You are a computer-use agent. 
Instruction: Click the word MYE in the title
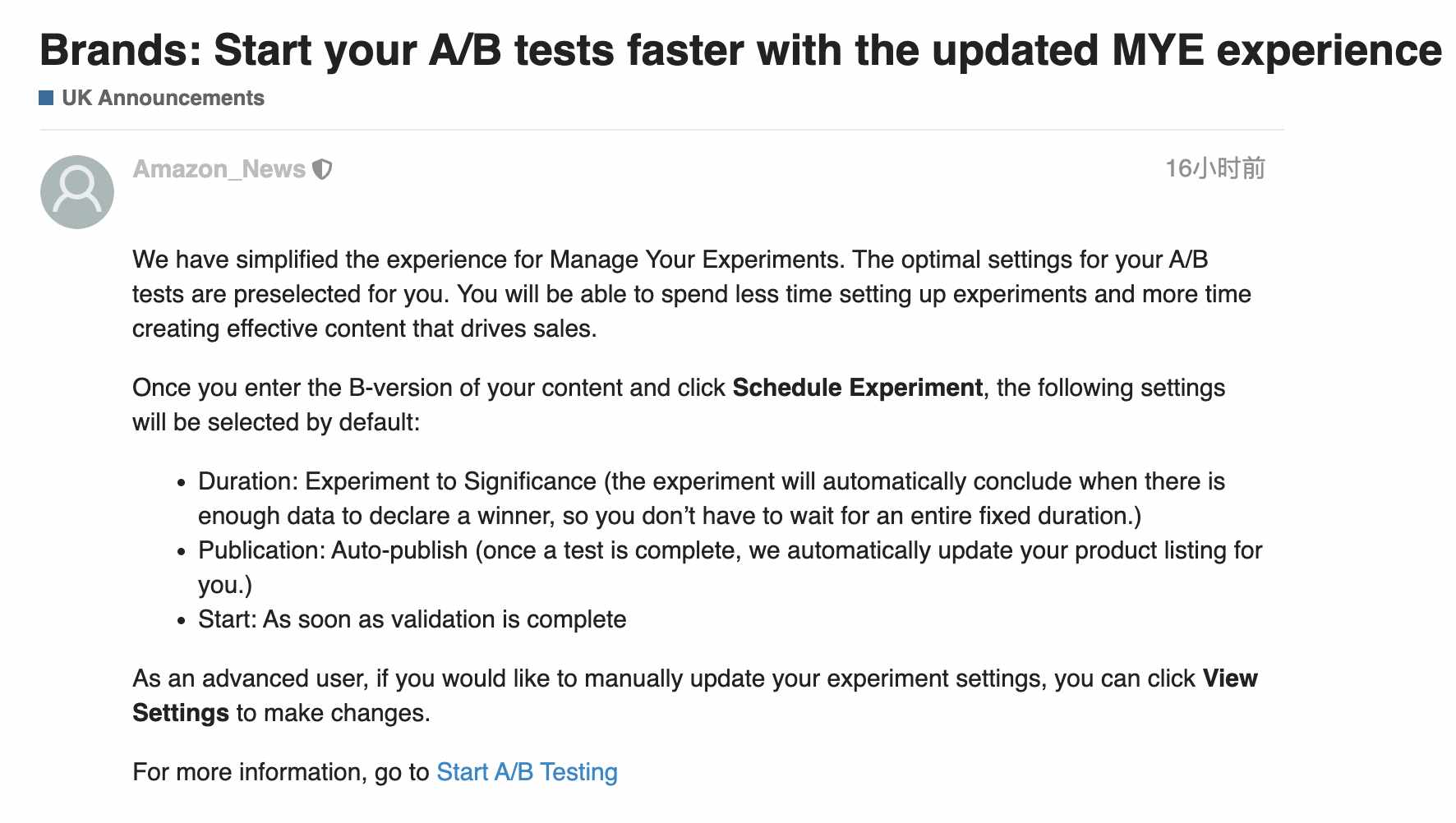pos(1157,50)
